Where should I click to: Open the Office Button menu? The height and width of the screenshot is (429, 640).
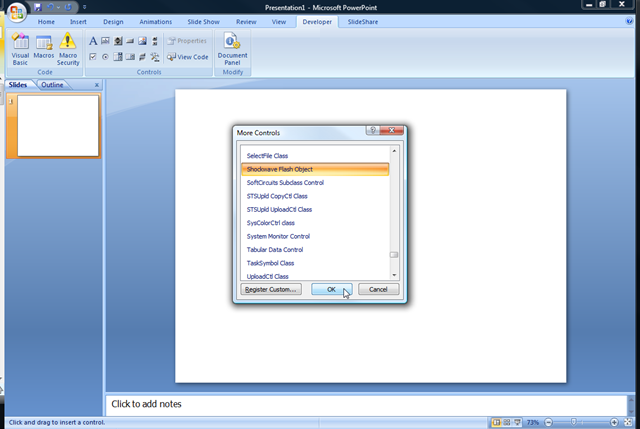16,11
